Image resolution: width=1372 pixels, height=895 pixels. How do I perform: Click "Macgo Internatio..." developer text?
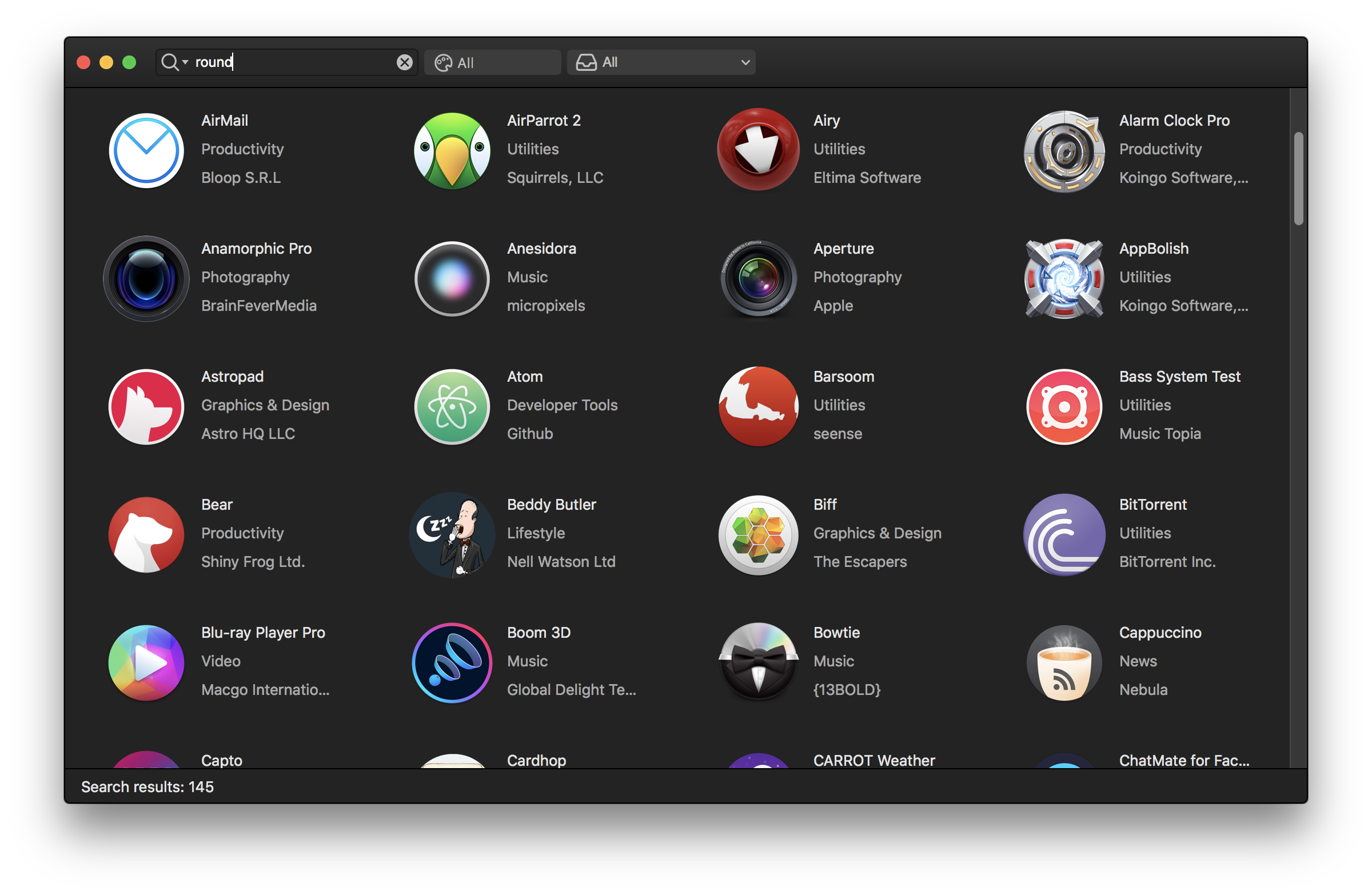tap(265, 689)
